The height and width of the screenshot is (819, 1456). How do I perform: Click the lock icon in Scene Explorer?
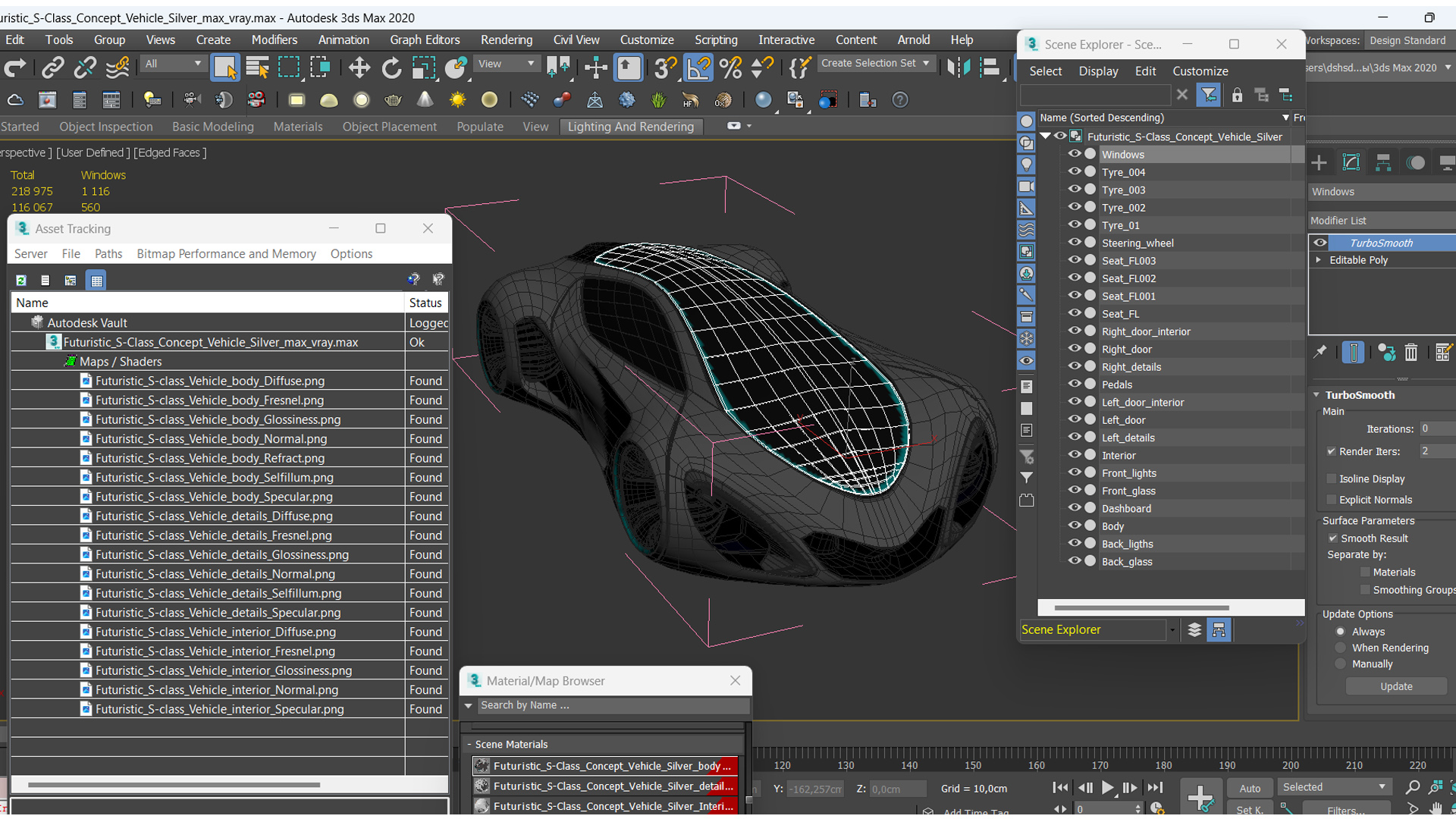(1237, 96)
